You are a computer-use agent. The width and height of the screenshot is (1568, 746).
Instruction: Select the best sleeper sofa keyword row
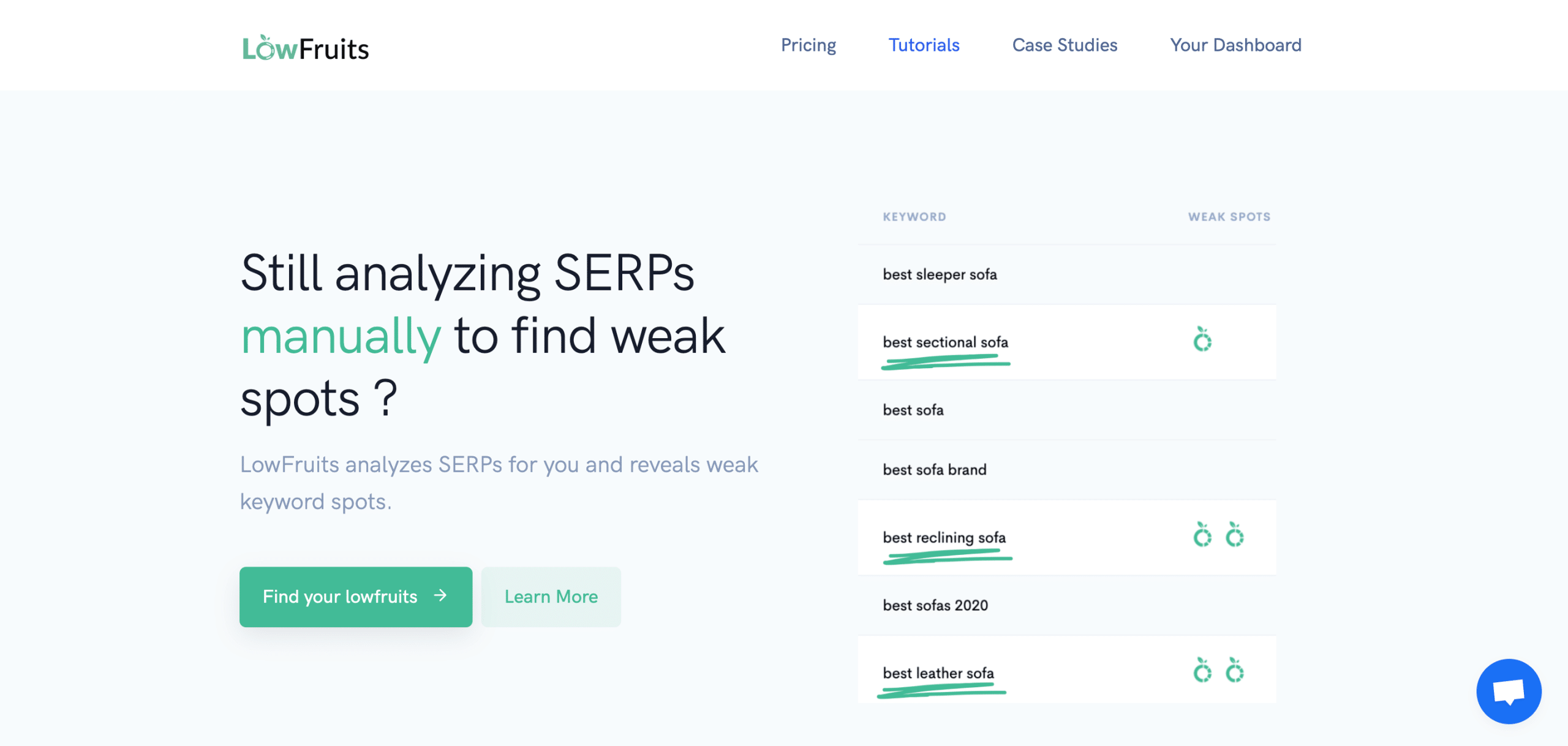(940, 274)
